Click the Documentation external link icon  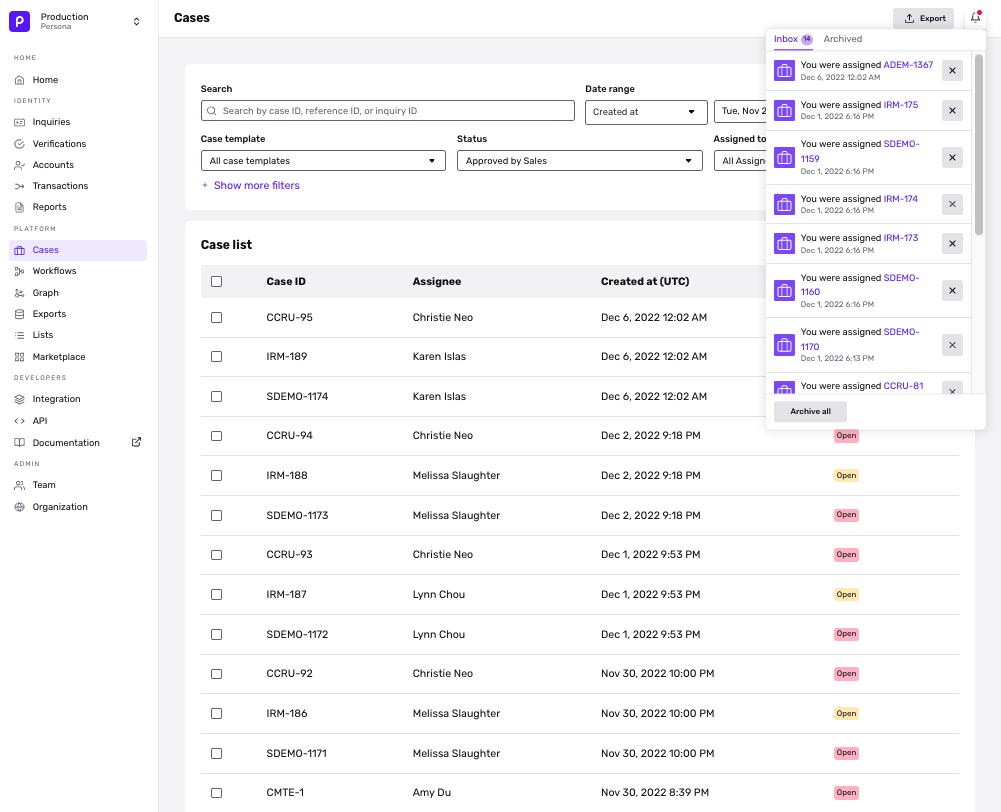136,442
